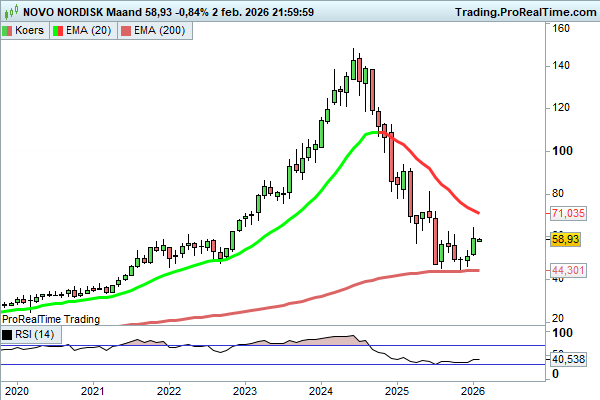Click the 120 price axis label
The height and width of the screenshot is (400, 600).
pyautogui.click(x=561, y=108)
